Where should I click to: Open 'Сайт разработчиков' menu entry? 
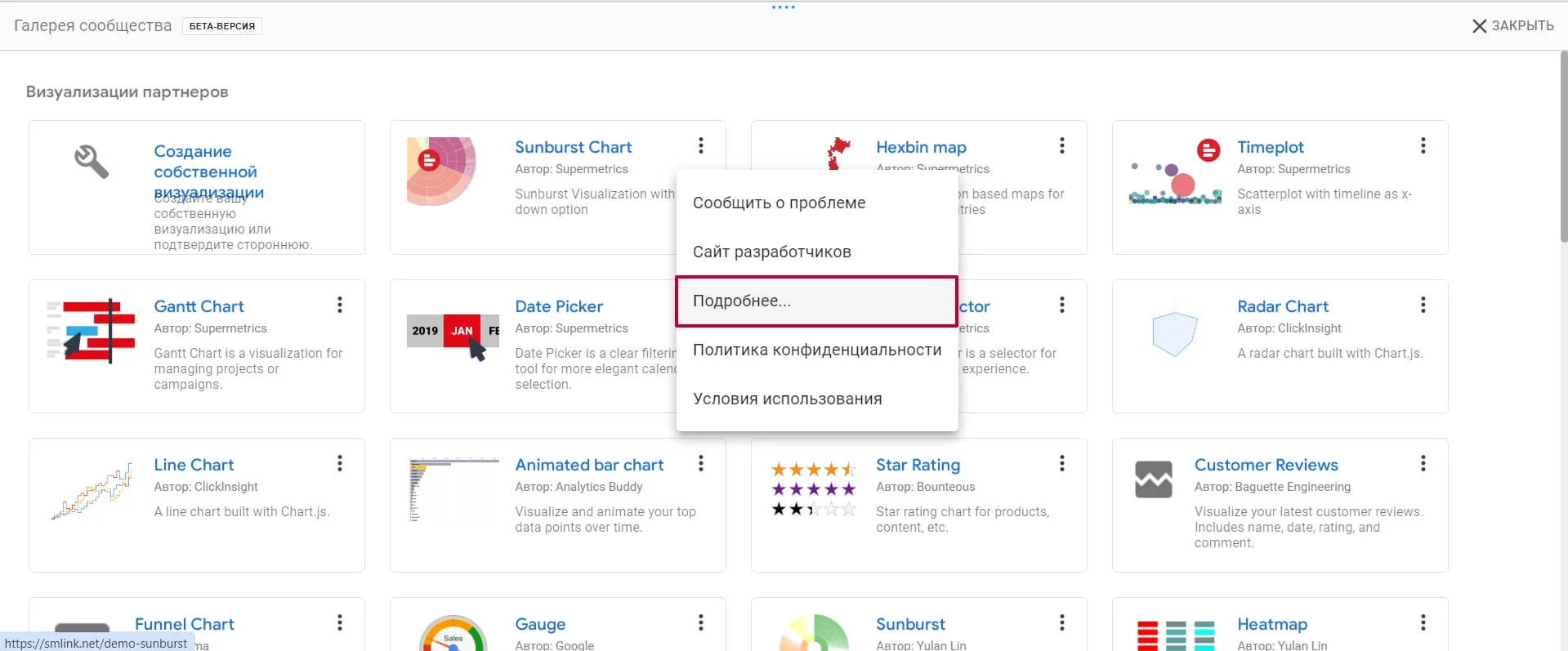point(772,252)
